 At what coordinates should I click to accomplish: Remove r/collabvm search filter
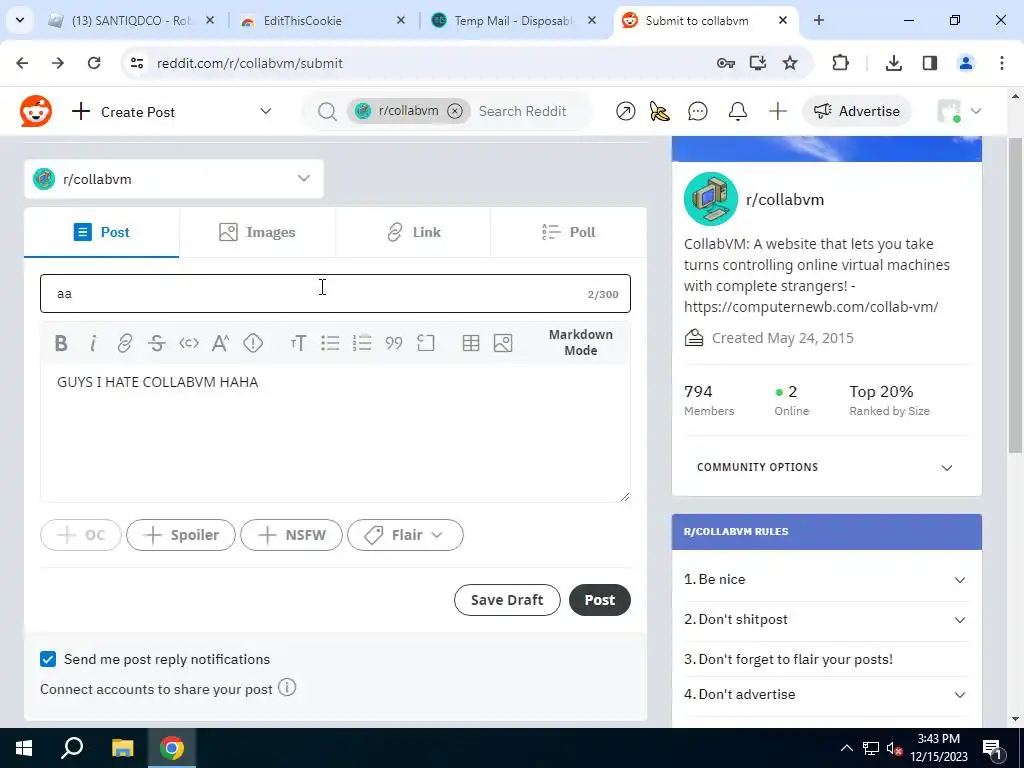tap(455, 111)
